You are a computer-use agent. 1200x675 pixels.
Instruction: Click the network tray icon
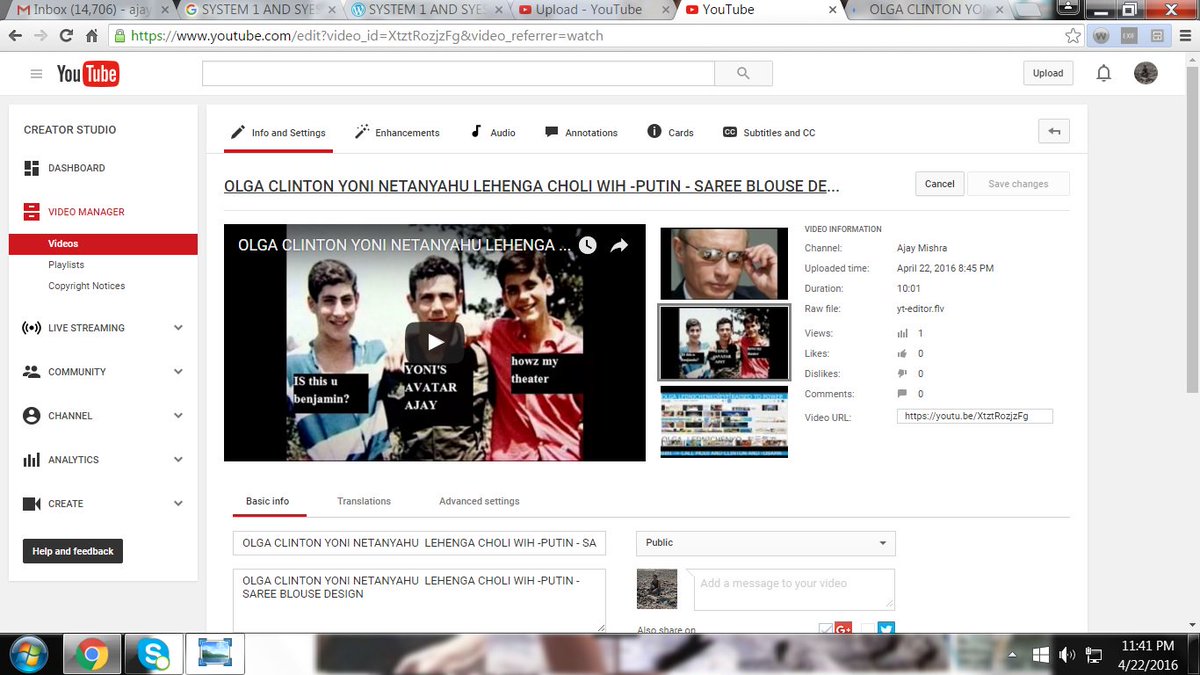coord(1094,655)
